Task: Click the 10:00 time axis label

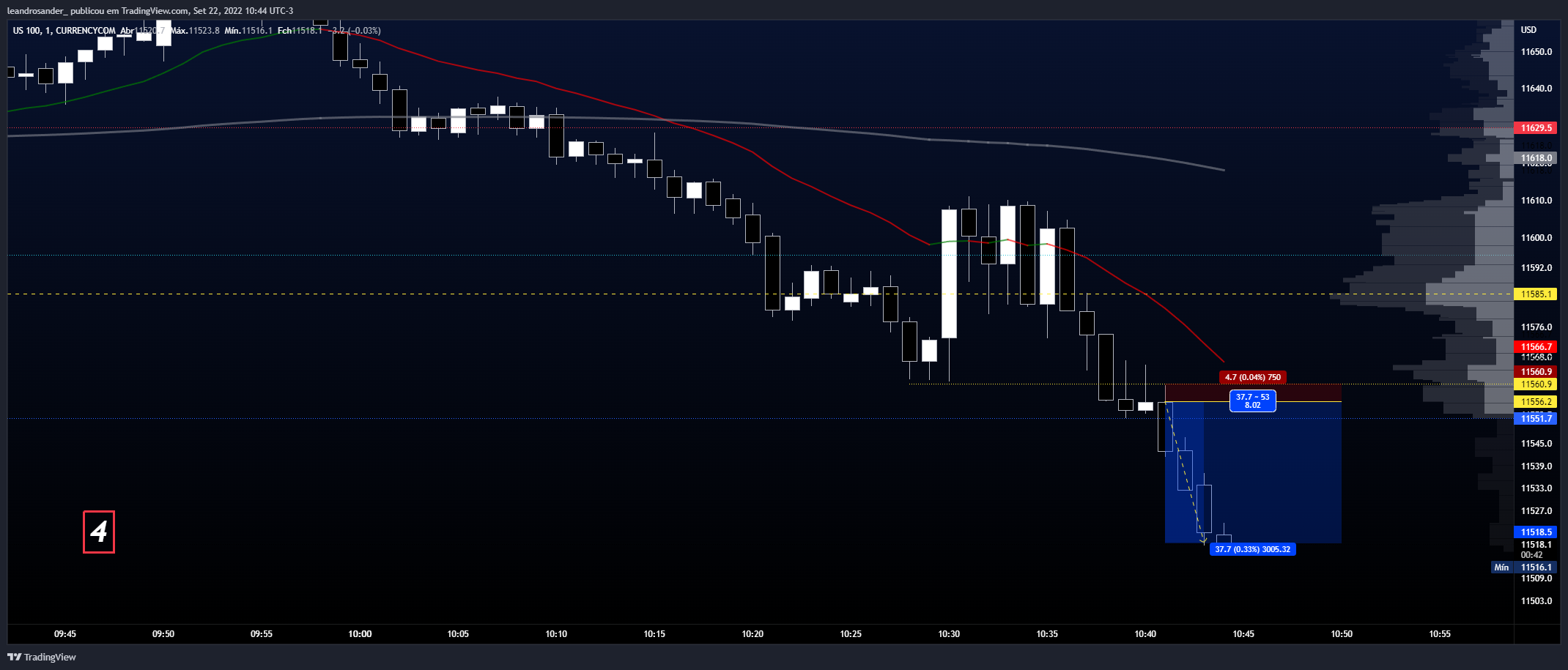Action: click(x=360, y=634)
